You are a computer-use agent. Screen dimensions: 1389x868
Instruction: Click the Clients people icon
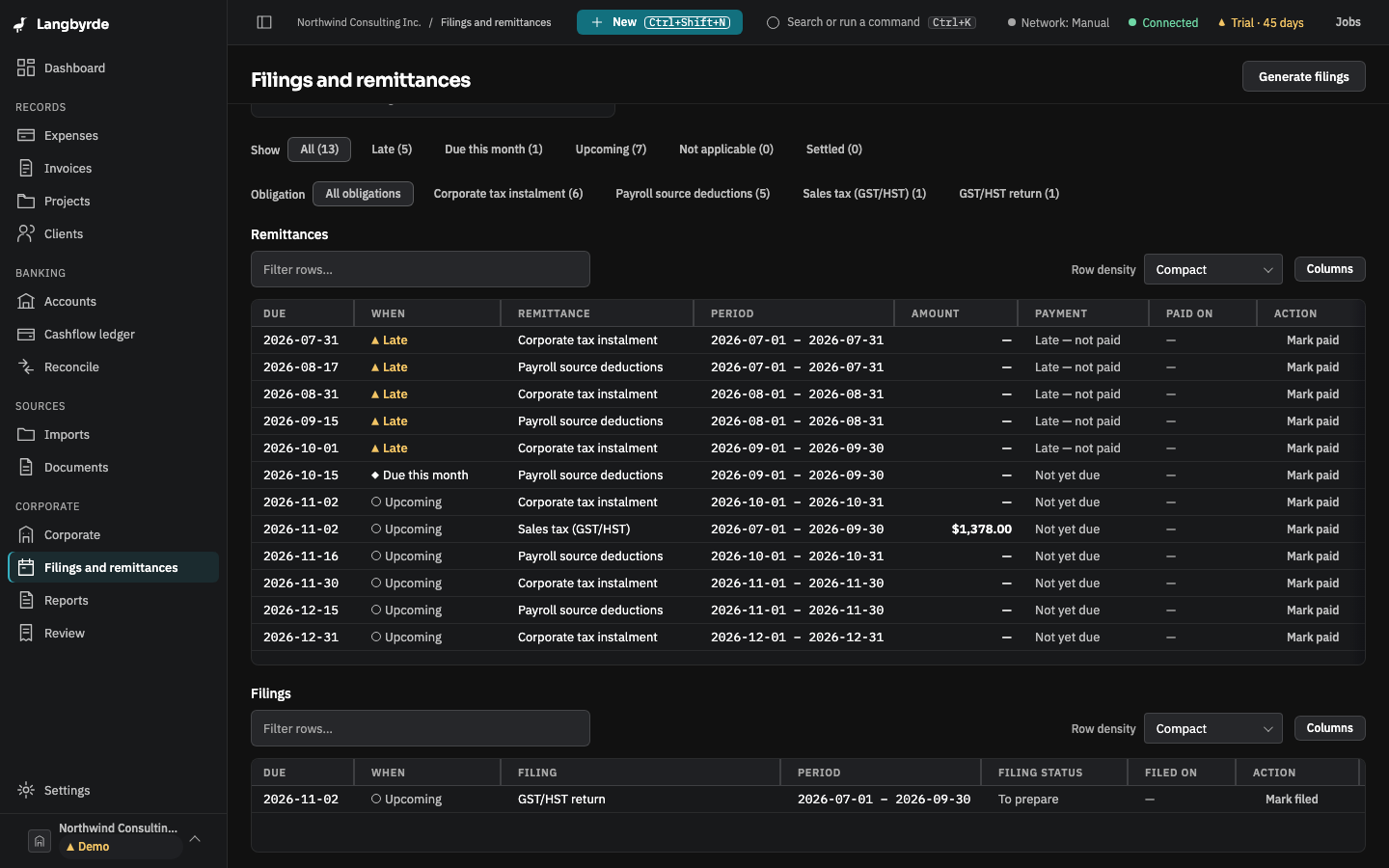coord(26,233)
